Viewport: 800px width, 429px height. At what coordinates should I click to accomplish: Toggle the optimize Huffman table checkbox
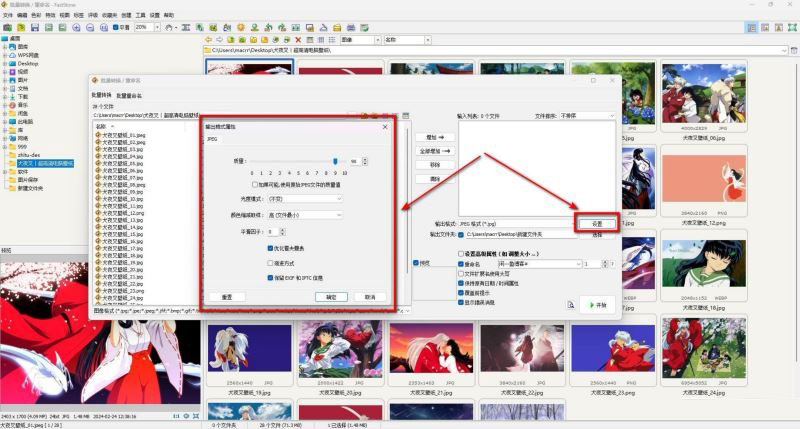coord(270,248)
